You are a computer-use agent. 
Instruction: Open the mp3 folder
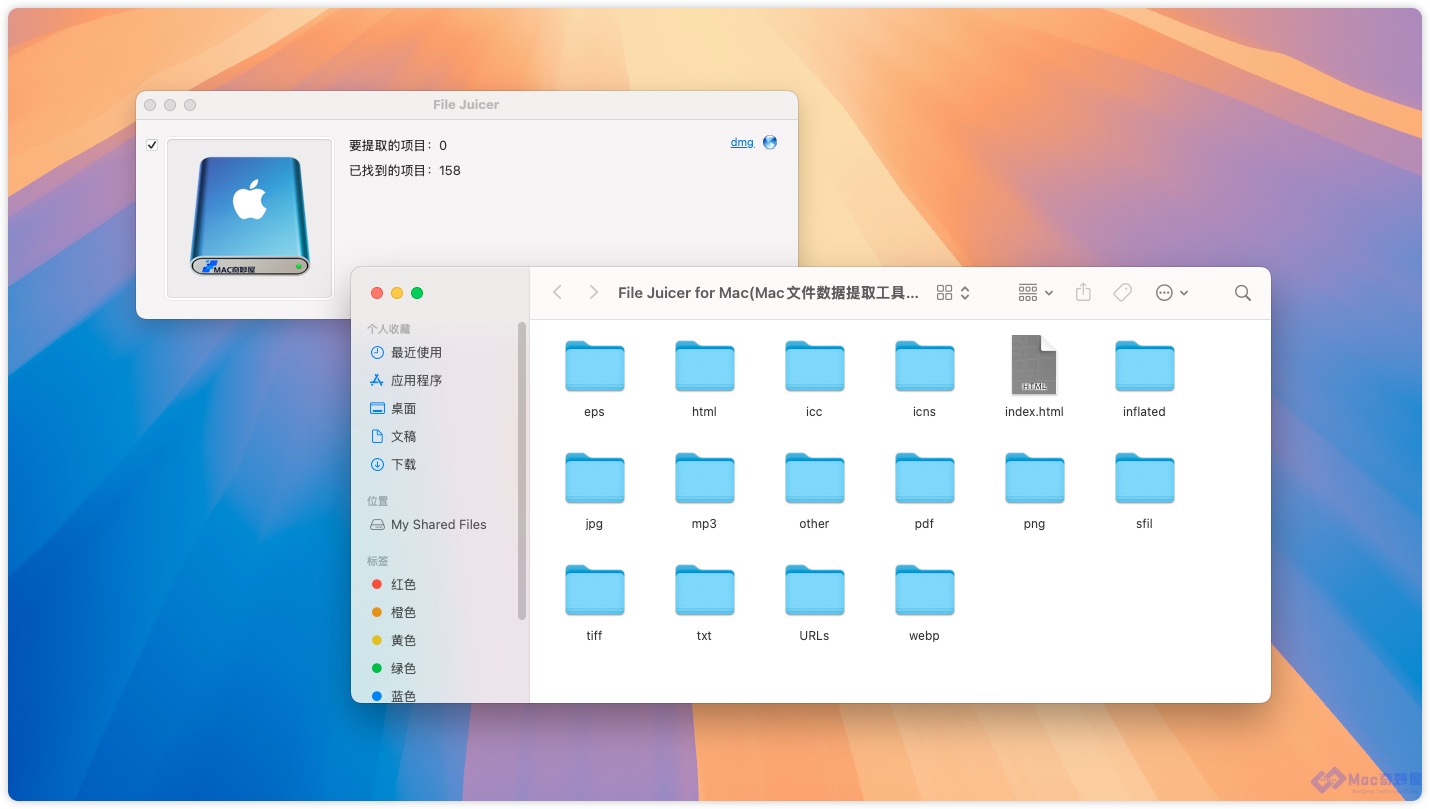704,478
